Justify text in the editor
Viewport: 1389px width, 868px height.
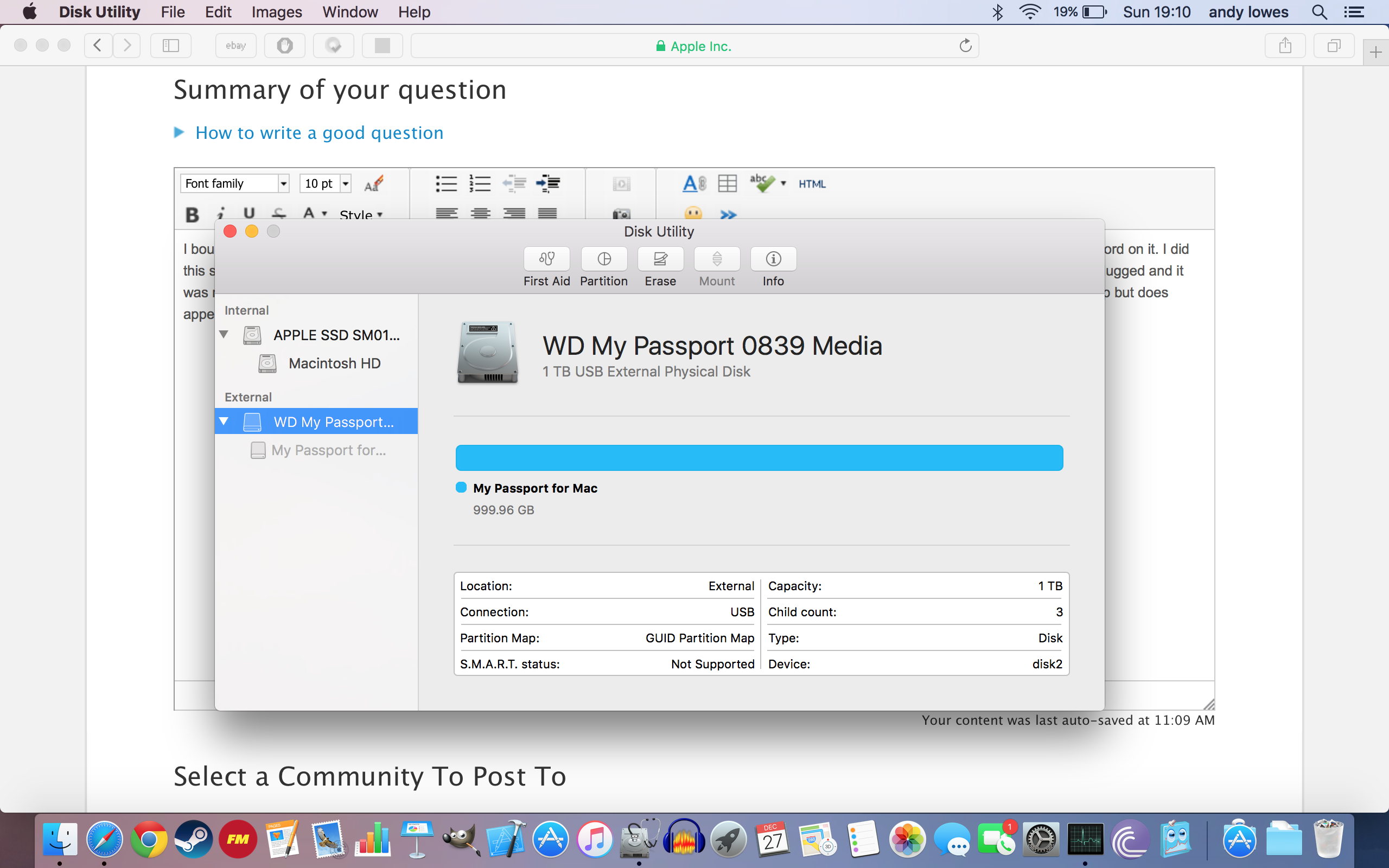tap(547, 214)
